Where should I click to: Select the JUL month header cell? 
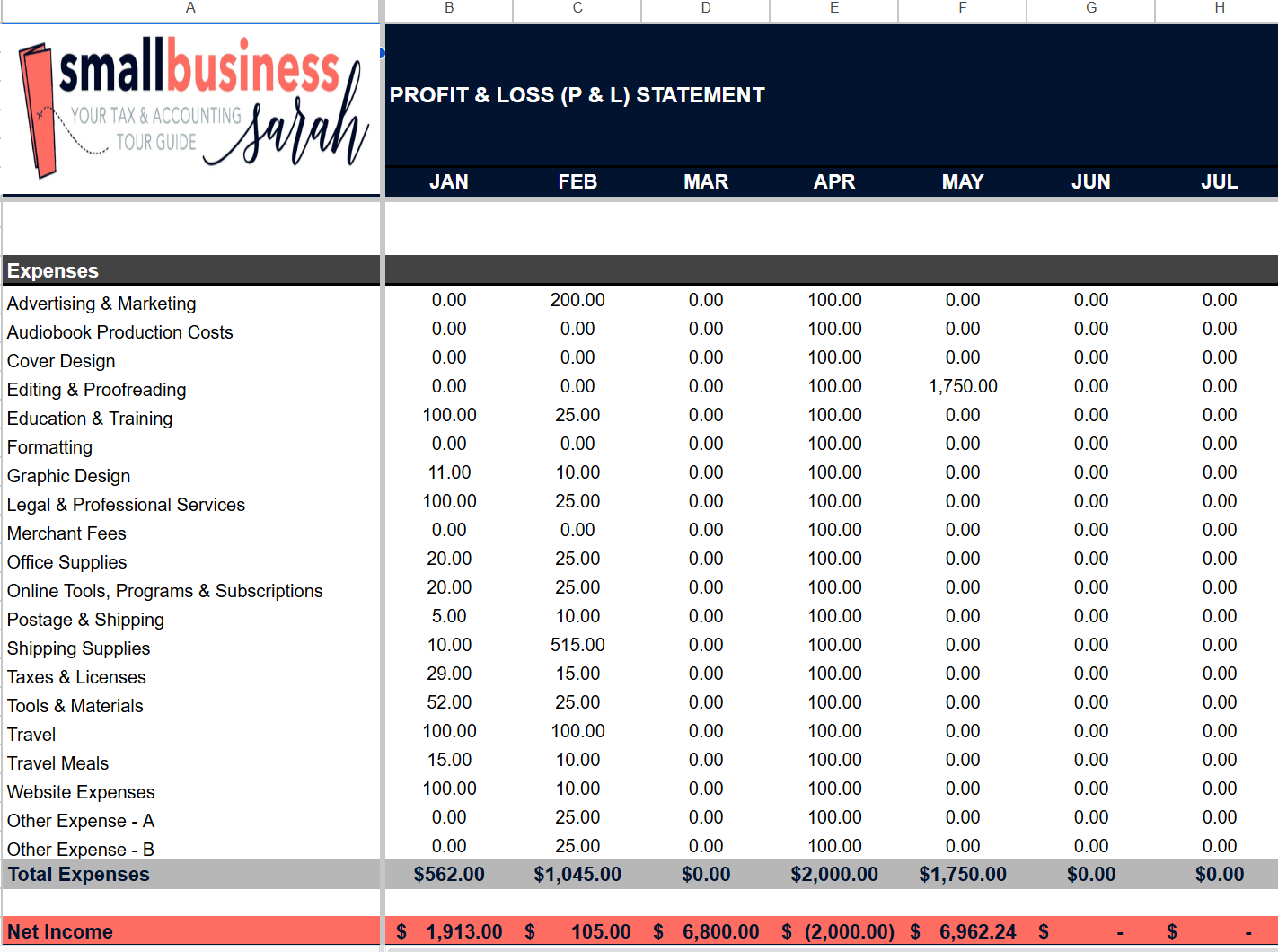coord(1219,181)
